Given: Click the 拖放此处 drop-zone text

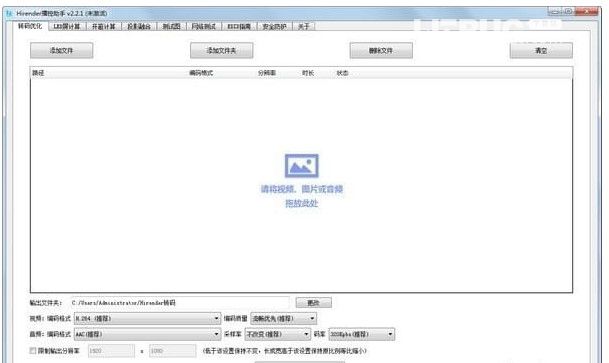Looking at the screenshot, I should [x=301, y=203].
